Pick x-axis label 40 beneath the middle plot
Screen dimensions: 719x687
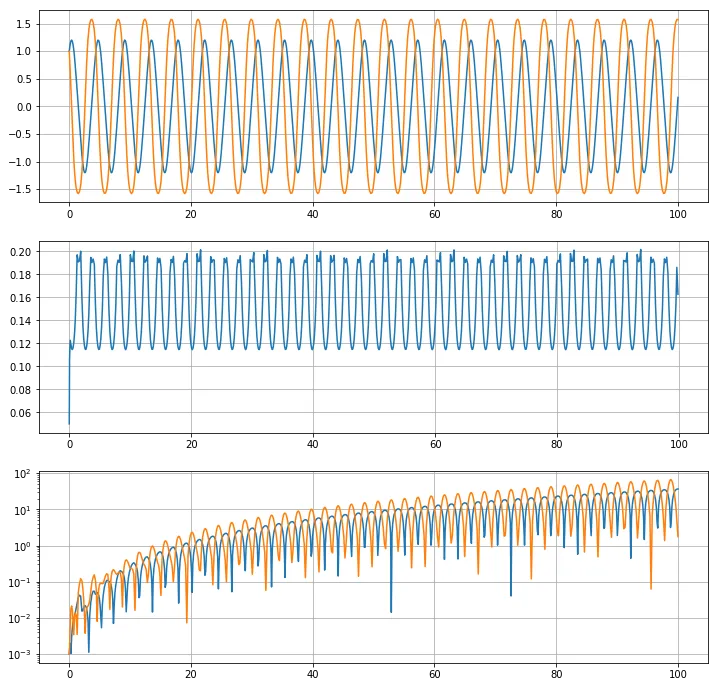point(313,444)
